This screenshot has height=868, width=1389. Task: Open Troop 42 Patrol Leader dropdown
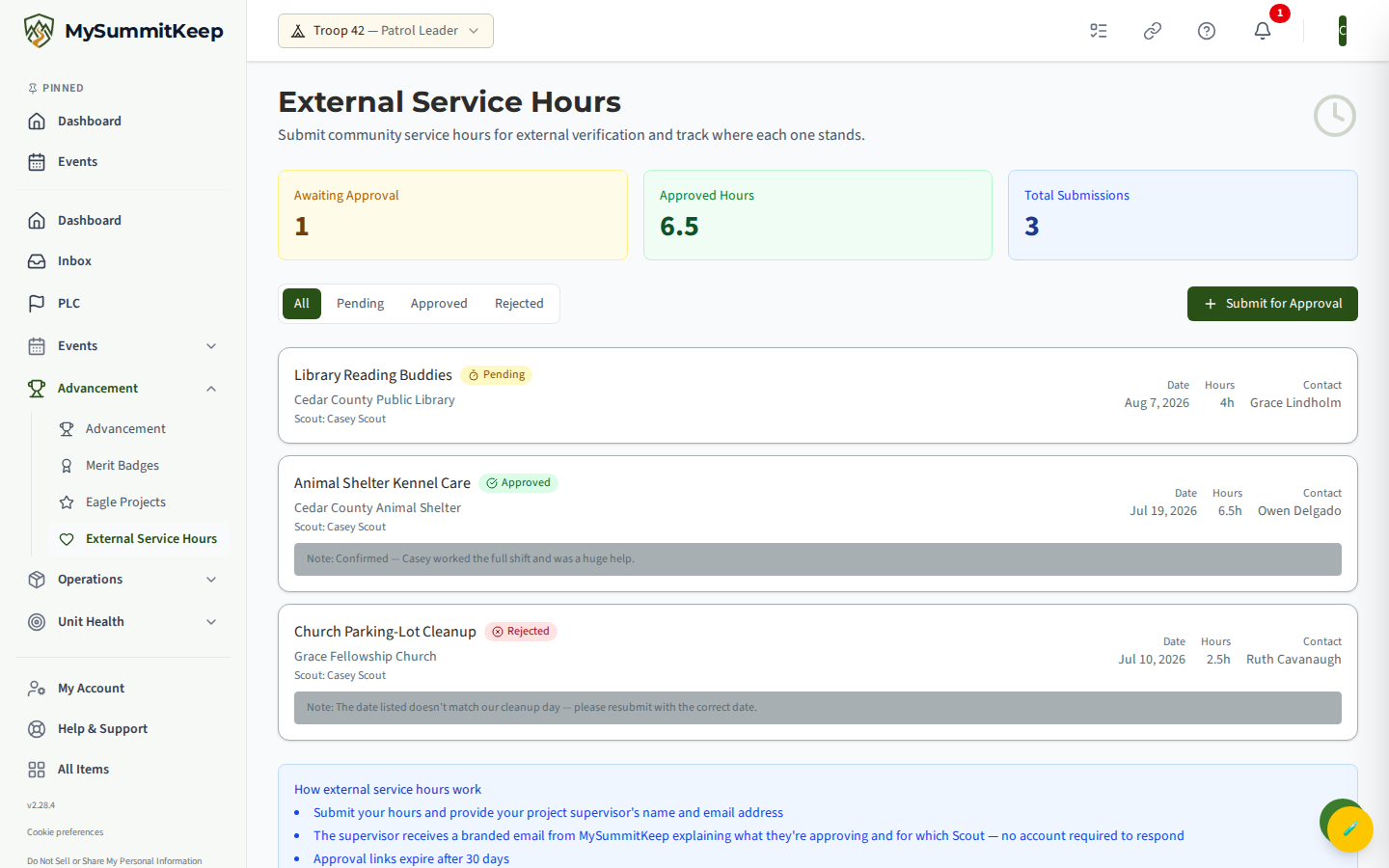click(386, 31)
